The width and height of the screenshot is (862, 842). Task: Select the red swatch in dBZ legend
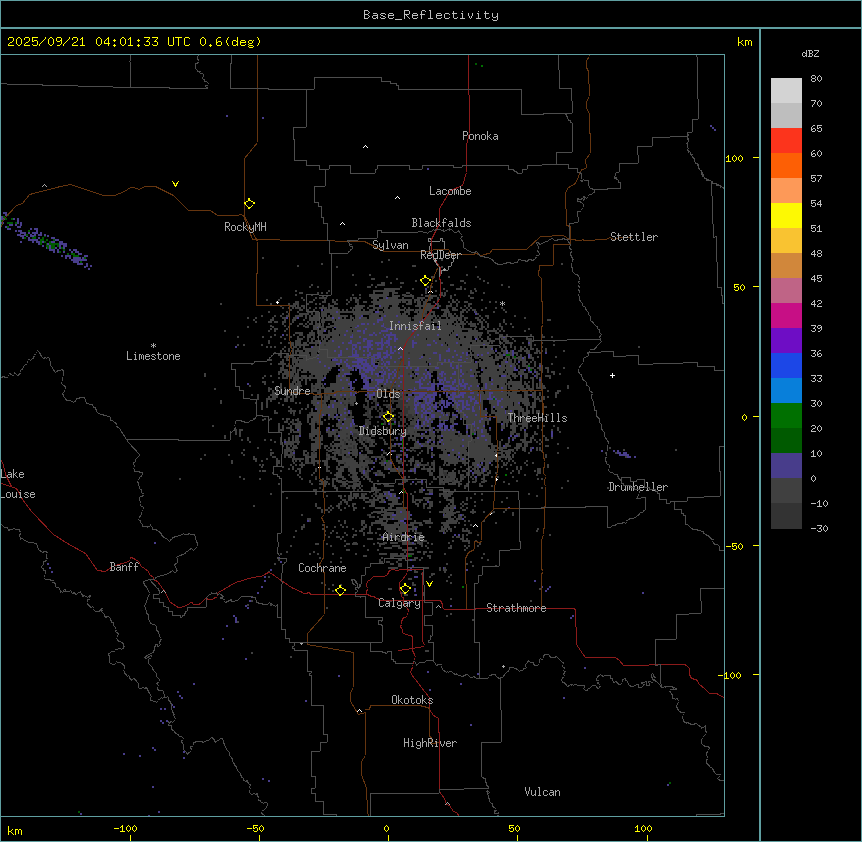786,140
